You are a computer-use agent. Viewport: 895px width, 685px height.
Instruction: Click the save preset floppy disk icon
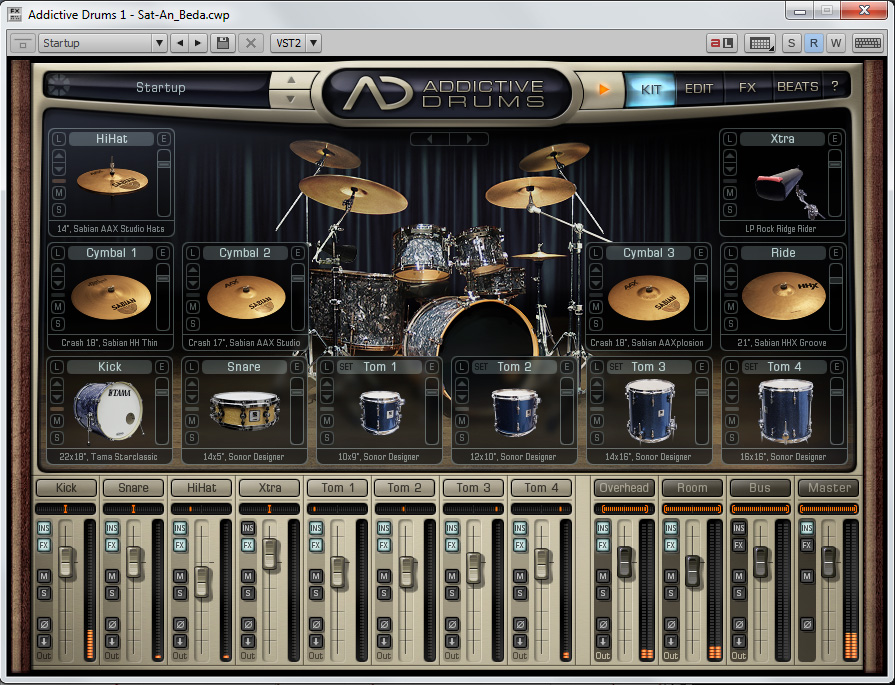(x=223, y=43)
